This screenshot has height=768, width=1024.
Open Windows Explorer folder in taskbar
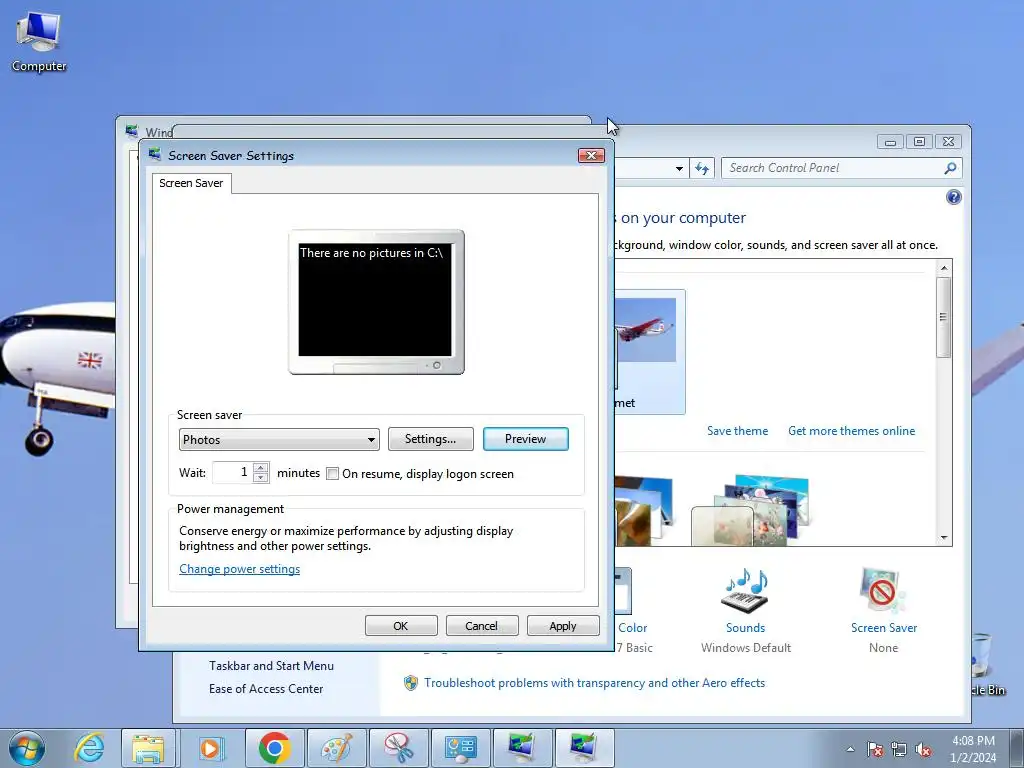click(148, 748)
